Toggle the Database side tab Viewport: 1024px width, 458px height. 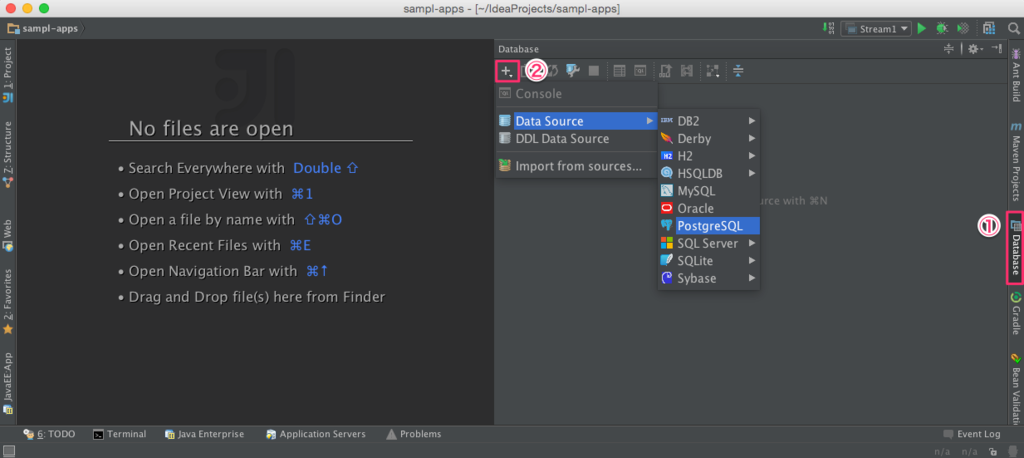1016,248
